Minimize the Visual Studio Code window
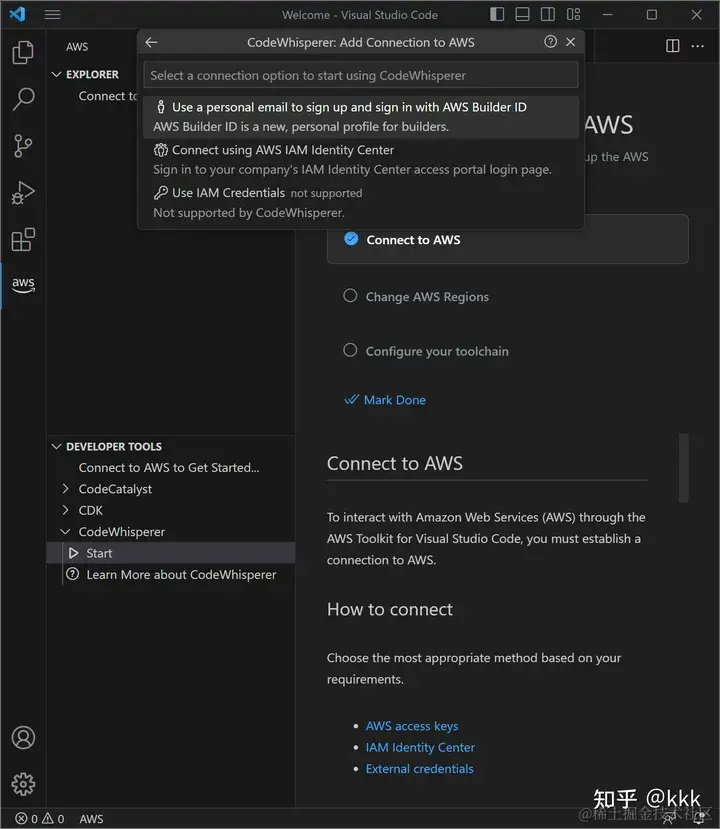Screen dimensions: 720x829 coord(608,15)
